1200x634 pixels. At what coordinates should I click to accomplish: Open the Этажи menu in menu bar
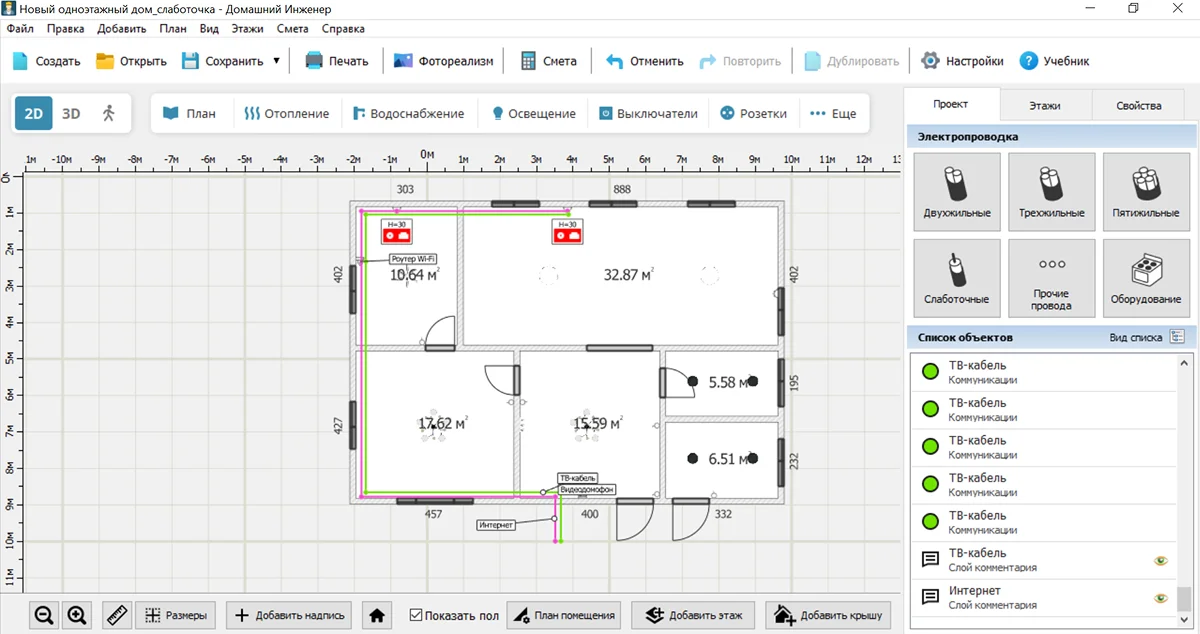coord(247,29)
